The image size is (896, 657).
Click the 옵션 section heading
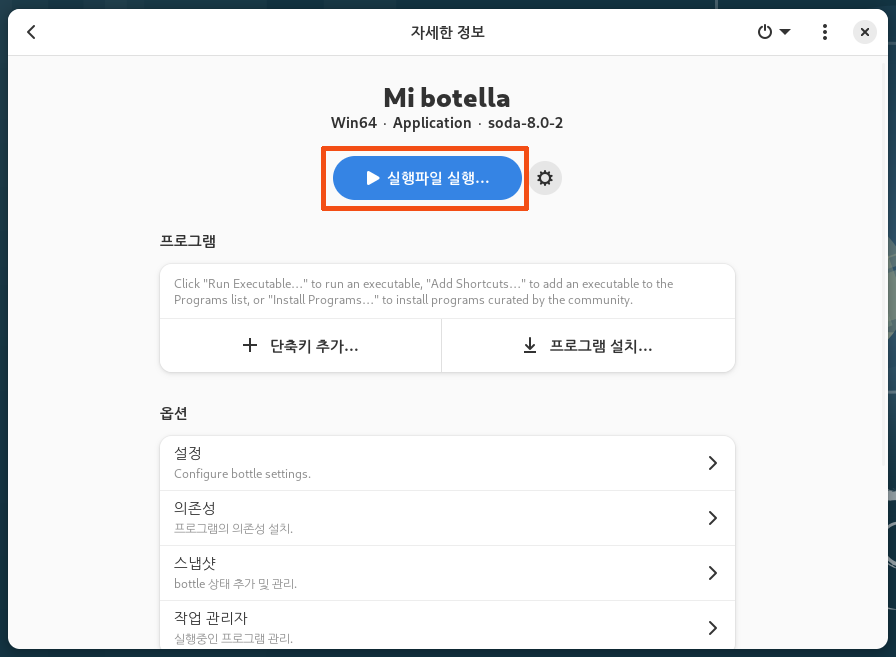[x=174, y=413]
